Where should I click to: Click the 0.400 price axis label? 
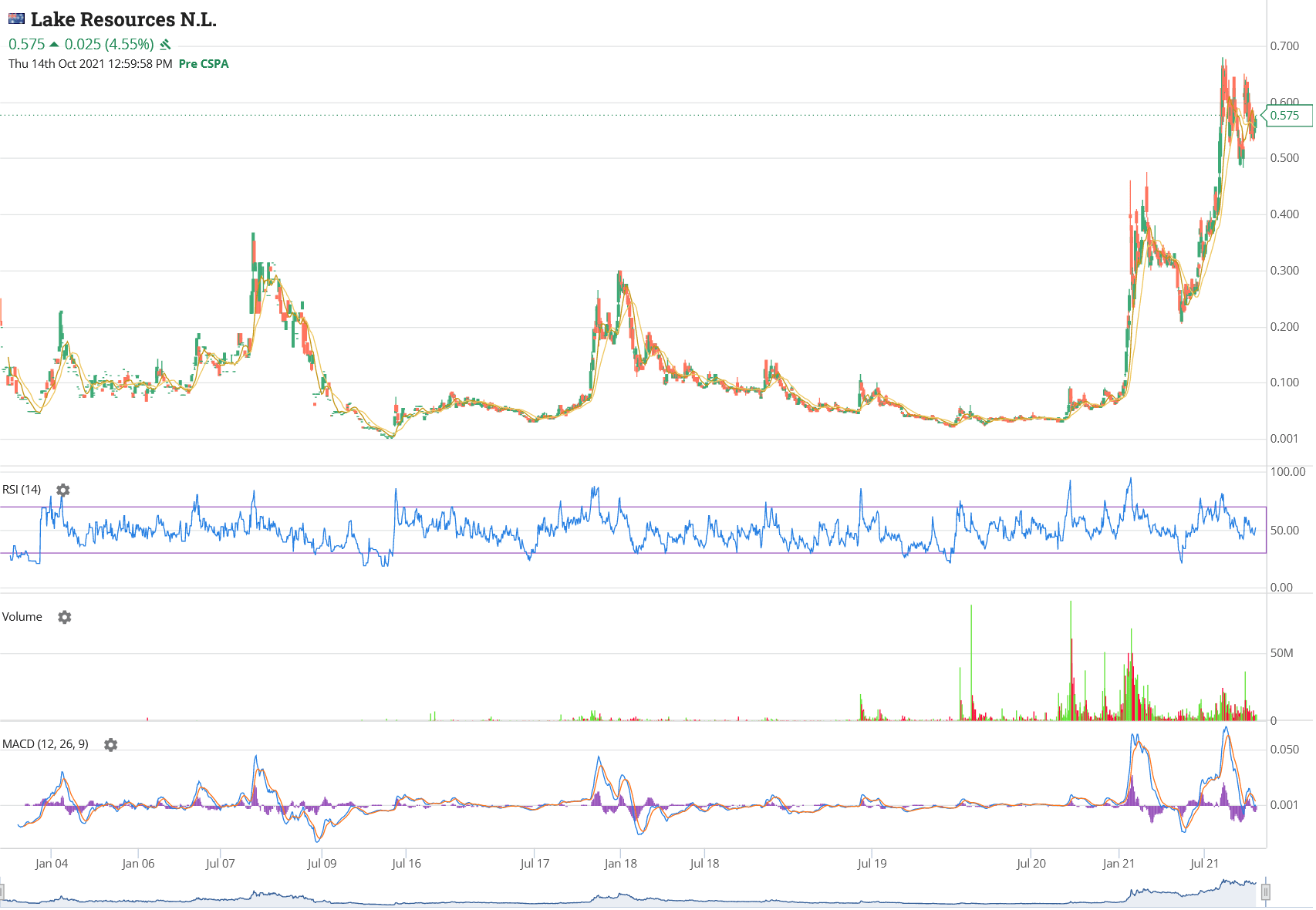(1285, 214)
